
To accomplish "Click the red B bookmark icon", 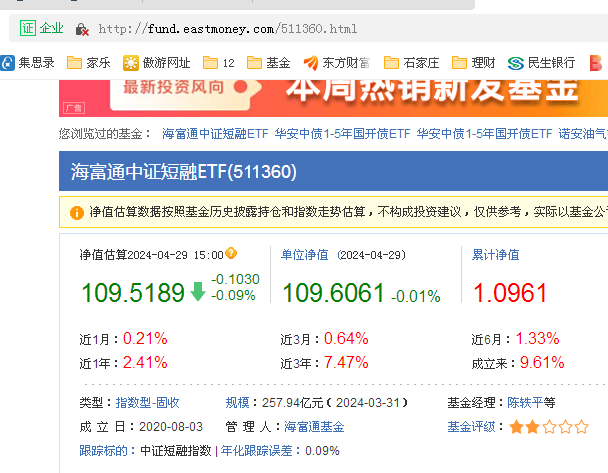I will 596,63.
